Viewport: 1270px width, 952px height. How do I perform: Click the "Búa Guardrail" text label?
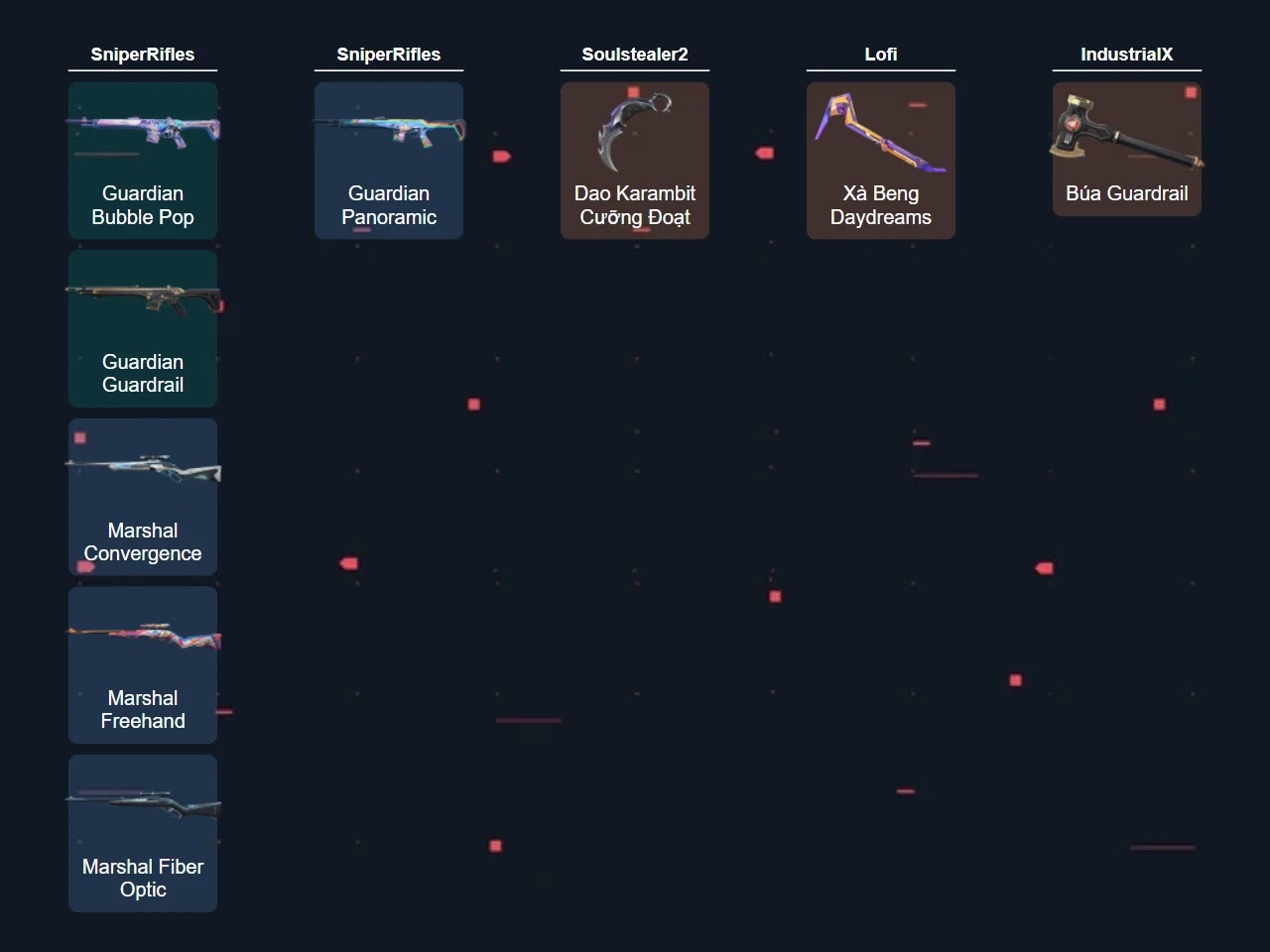click(x=1126, y=193)
